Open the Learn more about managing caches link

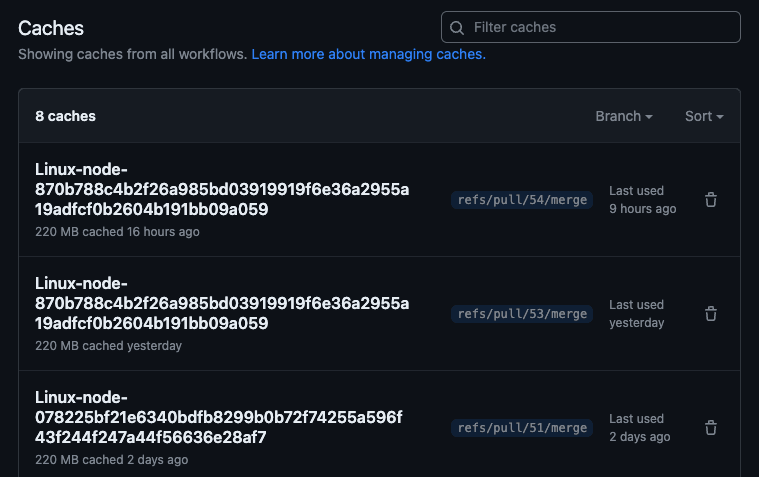pos(368,54)
